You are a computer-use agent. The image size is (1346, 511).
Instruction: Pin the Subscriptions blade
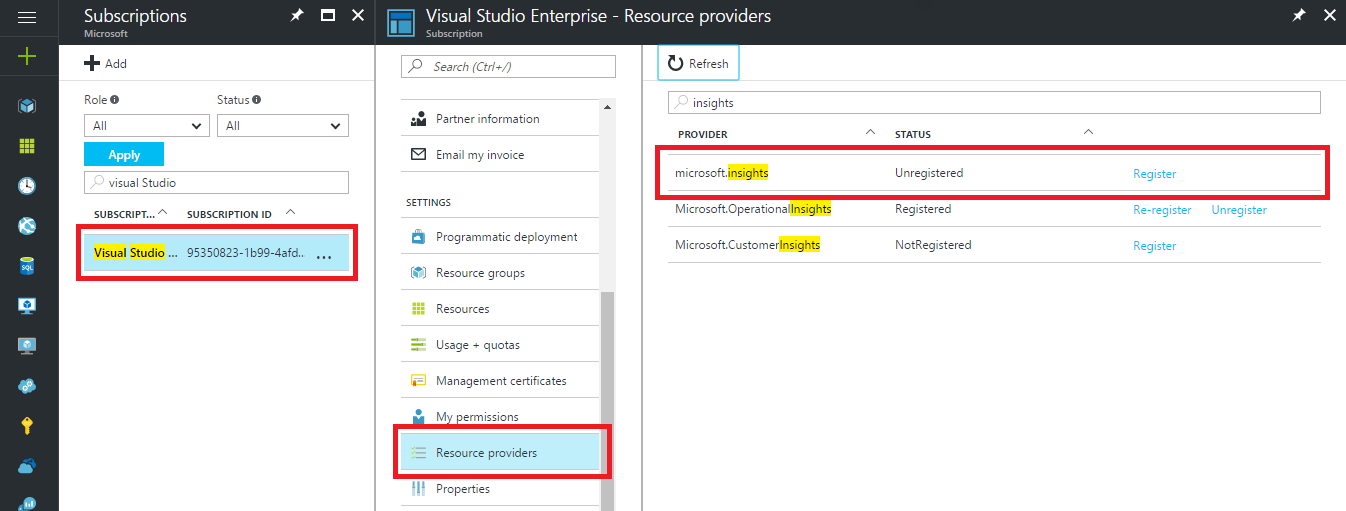297,16
